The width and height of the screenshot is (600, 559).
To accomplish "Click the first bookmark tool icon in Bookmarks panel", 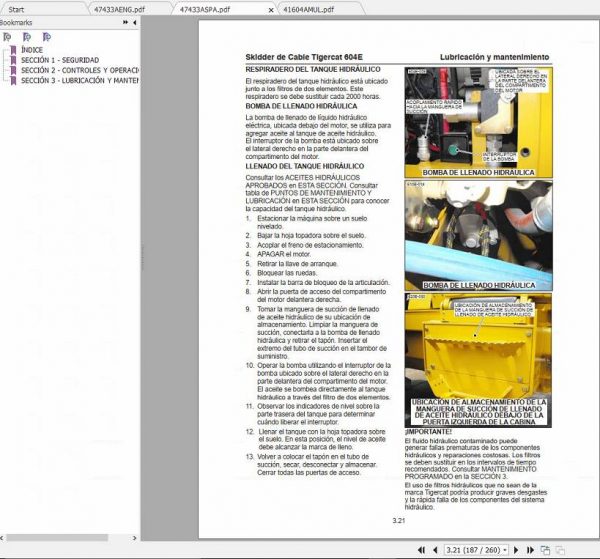I will 7,37.
